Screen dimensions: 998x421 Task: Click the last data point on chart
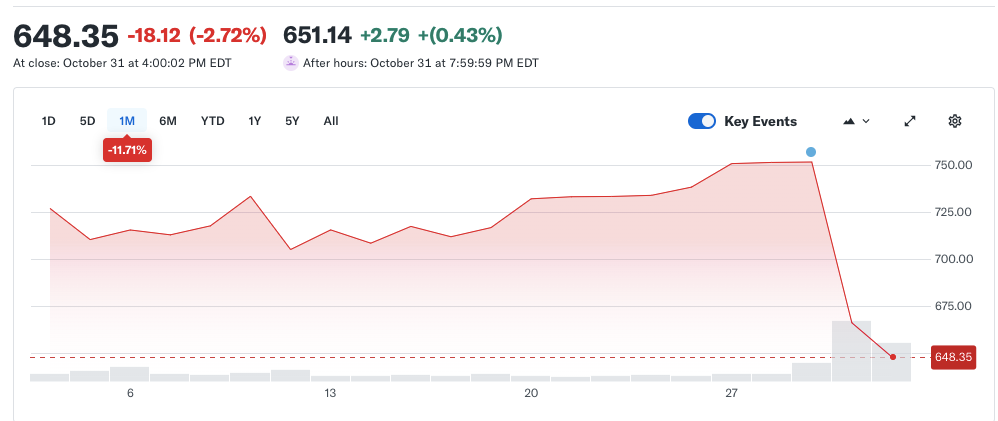pyautogui.click(x=892, y=356)
